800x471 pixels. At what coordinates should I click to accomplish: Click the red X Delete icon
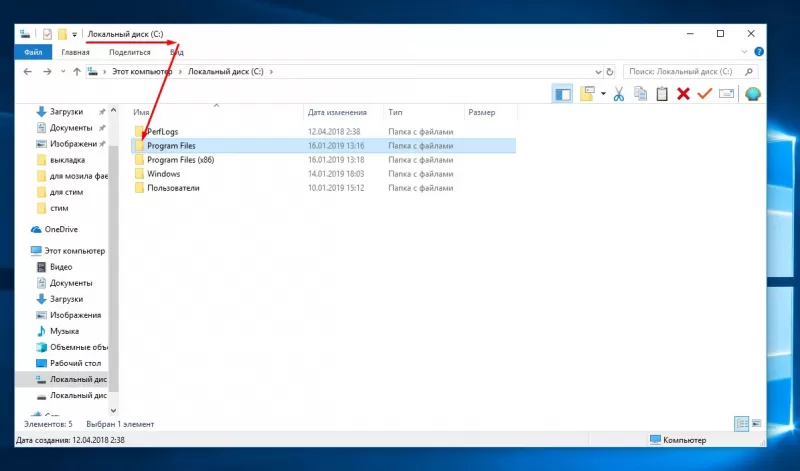[x=683, y=94]
